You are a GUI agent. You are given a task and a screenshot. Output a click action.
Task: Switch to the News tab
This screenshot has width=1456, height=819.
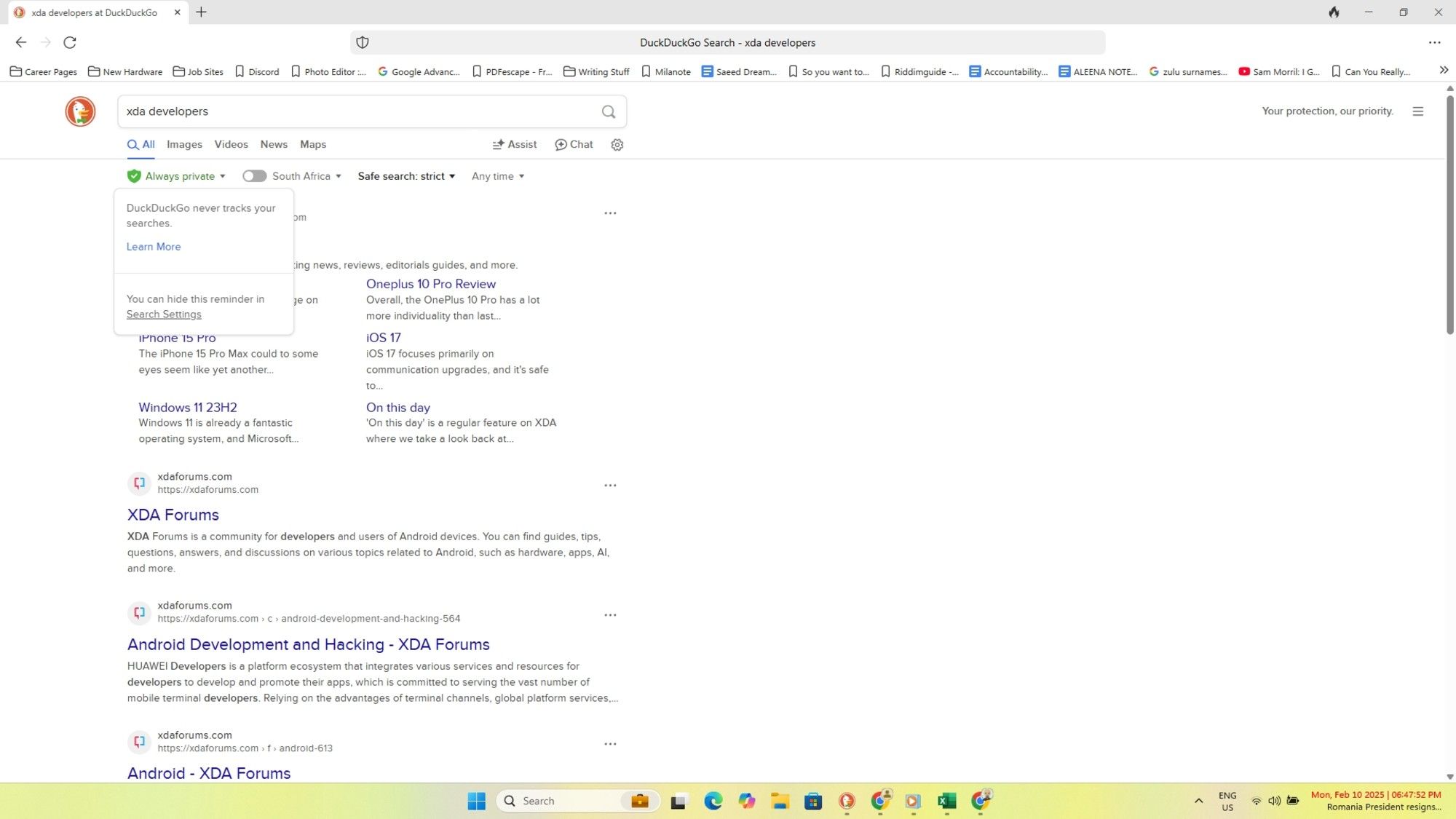point(274,144)
